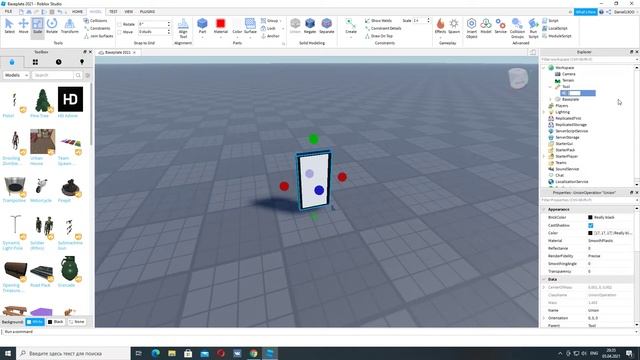Toggle Collisions in Tools group
Screen dimensions: 640x360
point(96,20)
